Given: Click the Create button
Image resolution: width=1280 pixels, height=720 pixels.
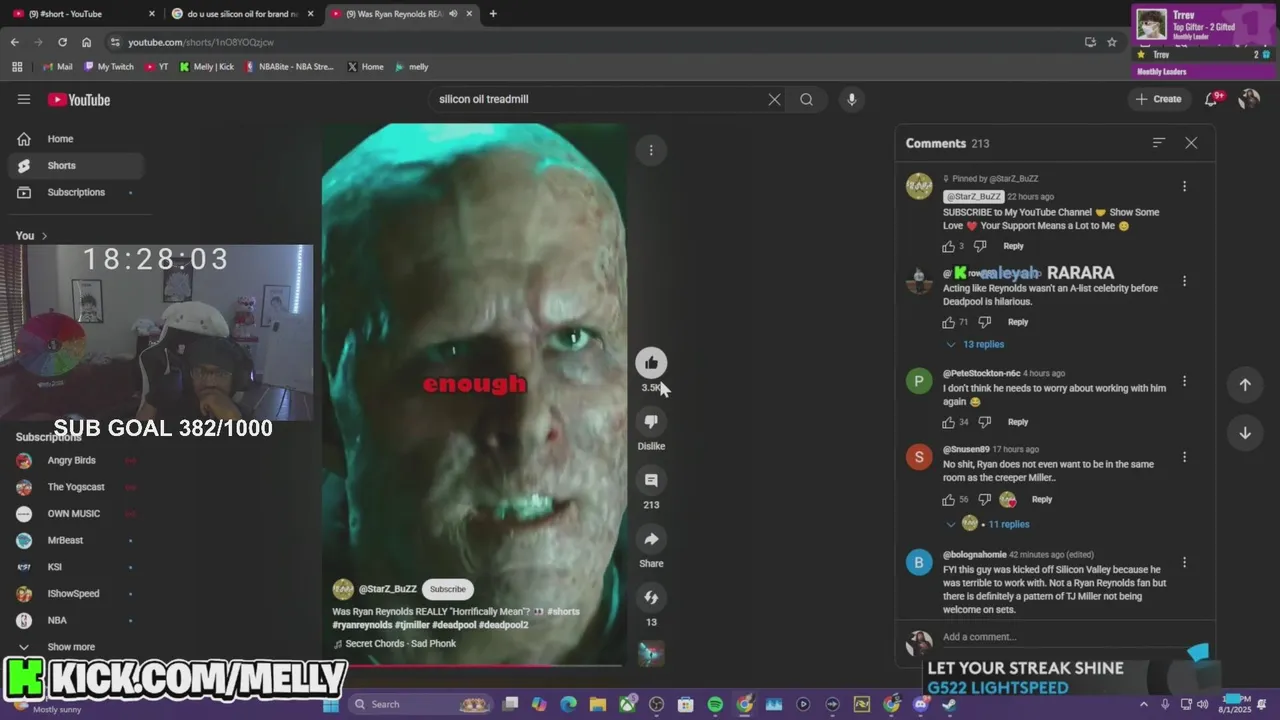Looking at the screenshot, I should click(1159, 99).
